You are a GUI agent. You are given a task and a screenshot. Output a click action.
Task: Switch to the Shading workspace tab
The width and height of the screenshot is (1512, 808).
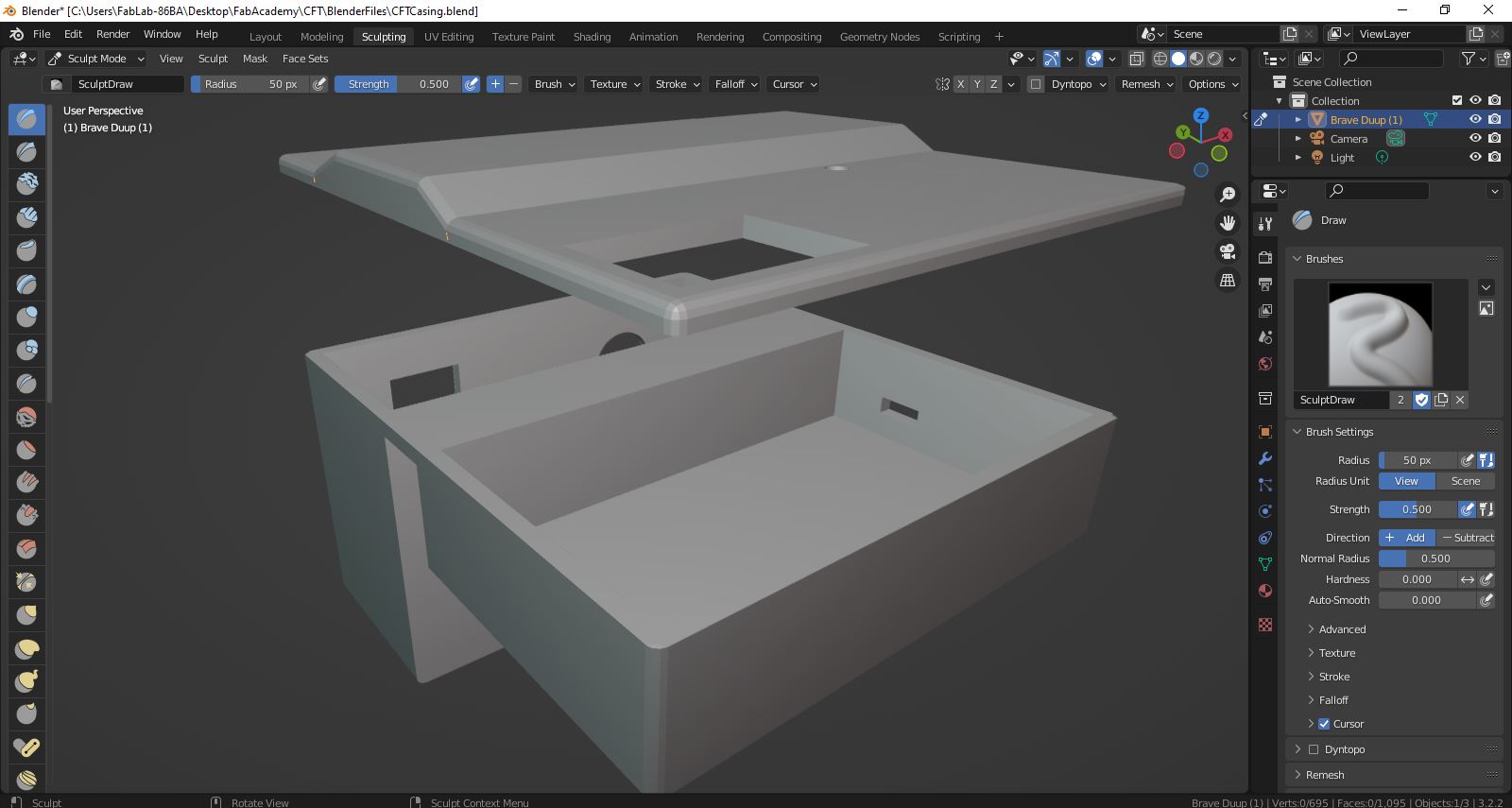(x=592, y=37)
